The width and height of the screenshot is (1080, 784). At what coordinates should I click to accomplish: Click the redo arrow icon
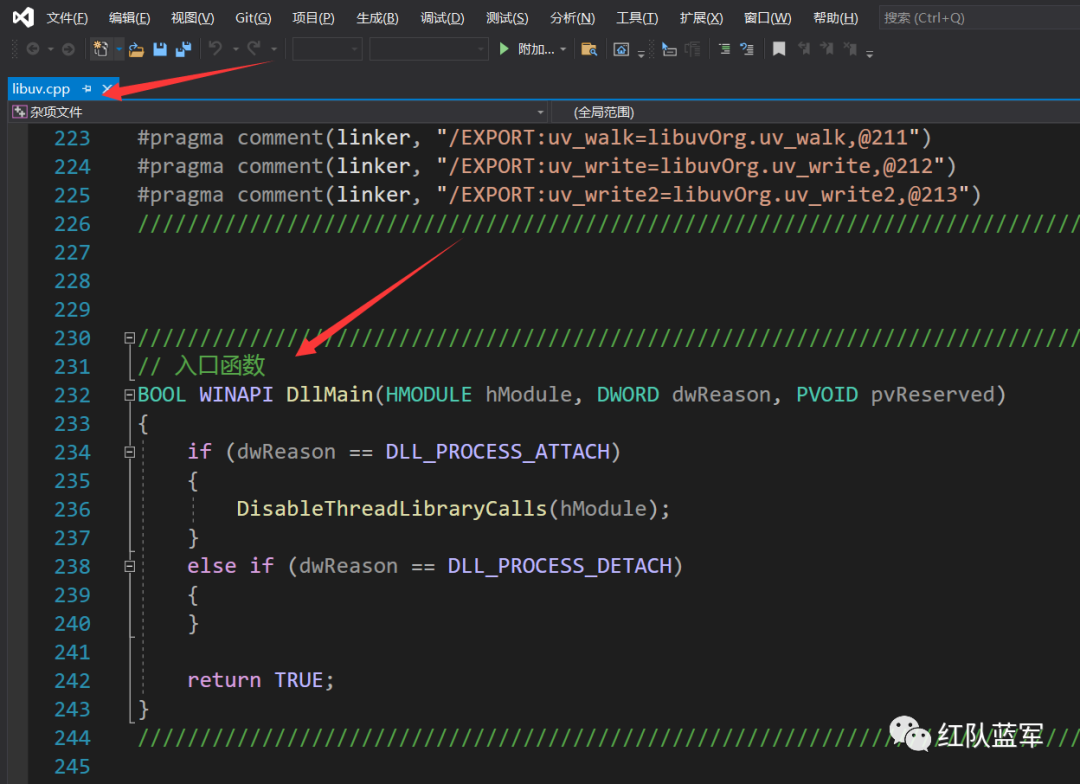254,48
